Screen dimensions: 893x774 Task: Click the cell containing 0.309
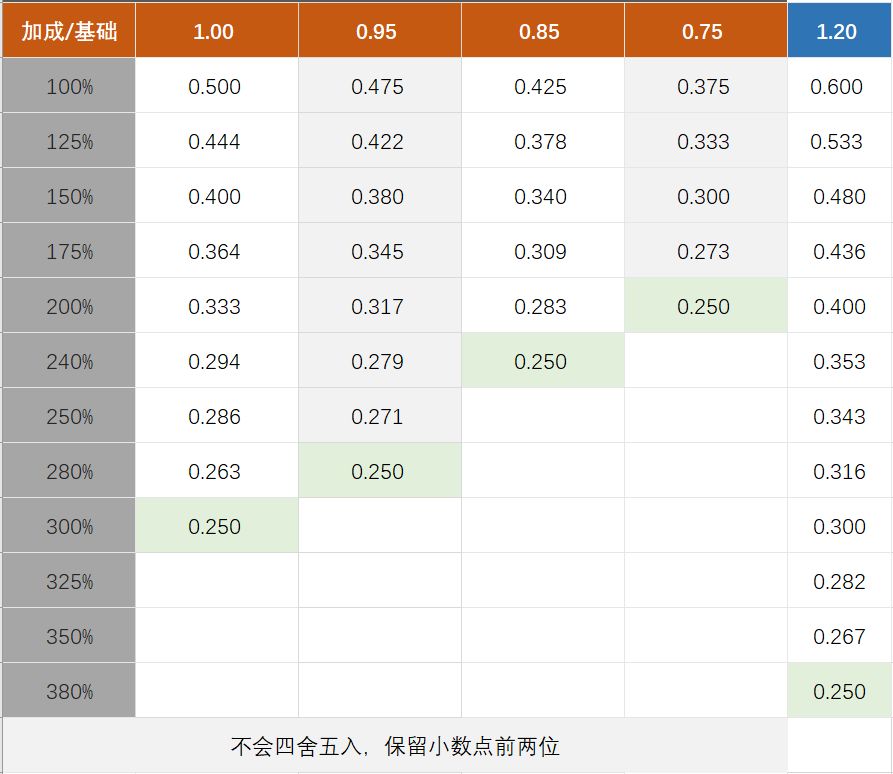click(x=541, y=252)
